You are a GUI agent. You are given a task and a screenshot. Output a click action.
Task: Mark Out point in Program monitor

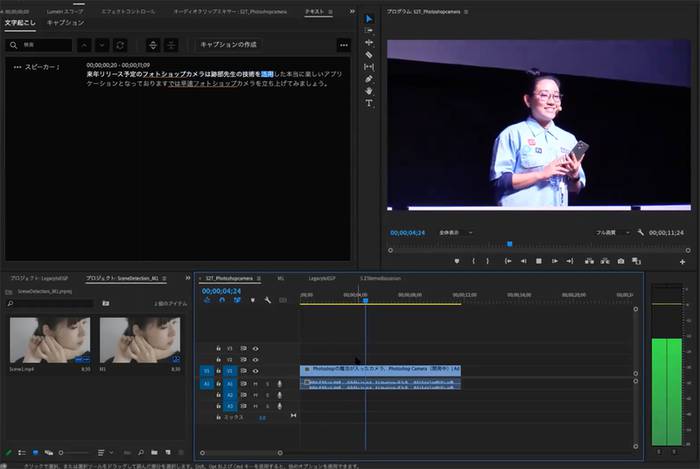[x=488, y=261]
